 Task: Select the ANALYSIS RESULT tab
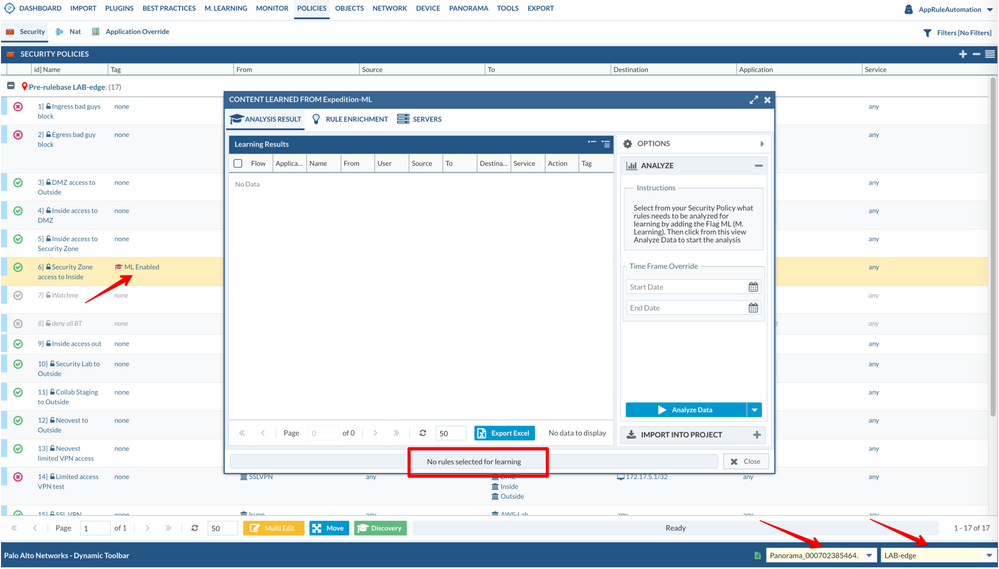[x=266, y=119]
